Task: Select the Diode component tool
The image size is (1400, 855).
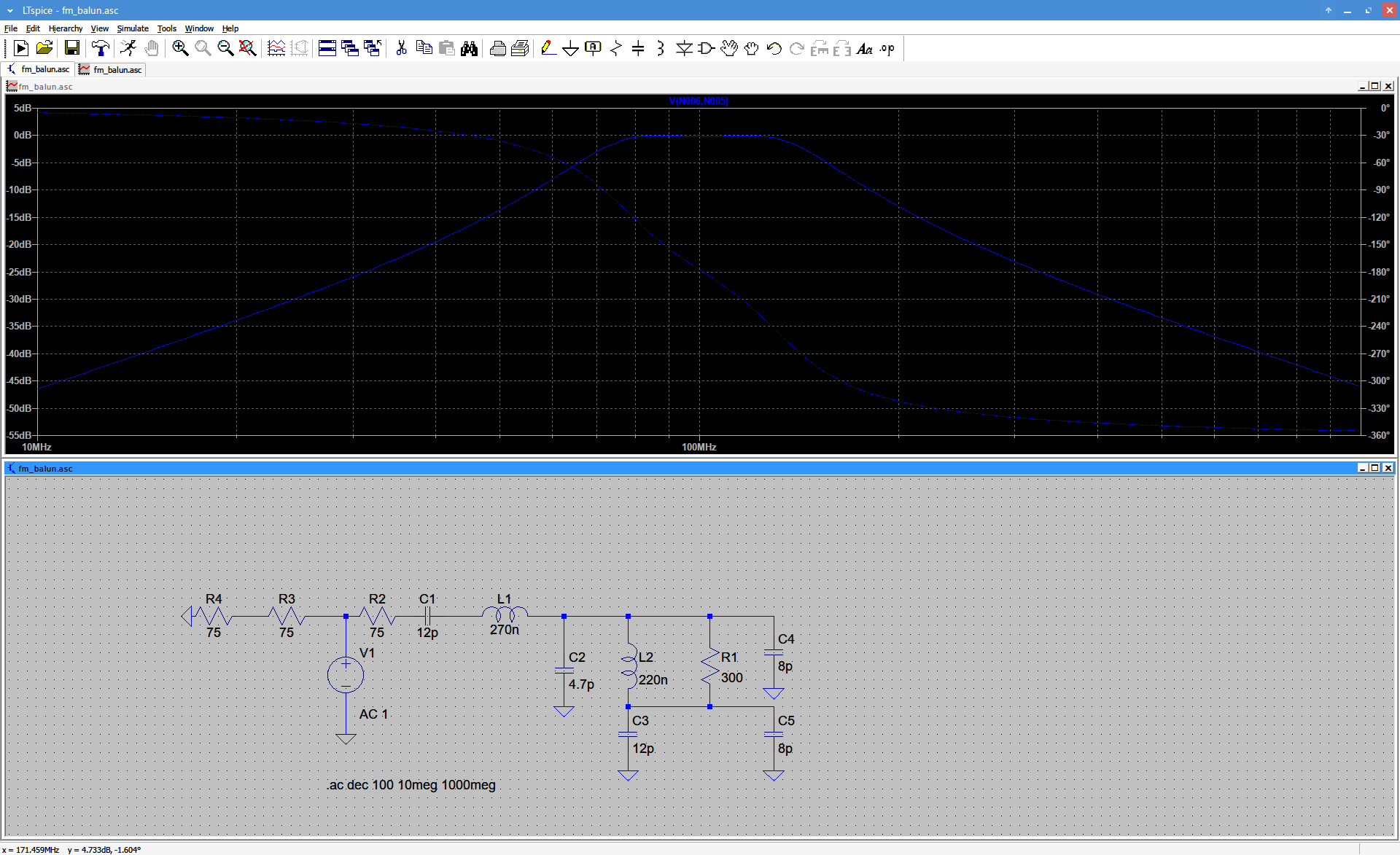Action: [x=684, y=48]
